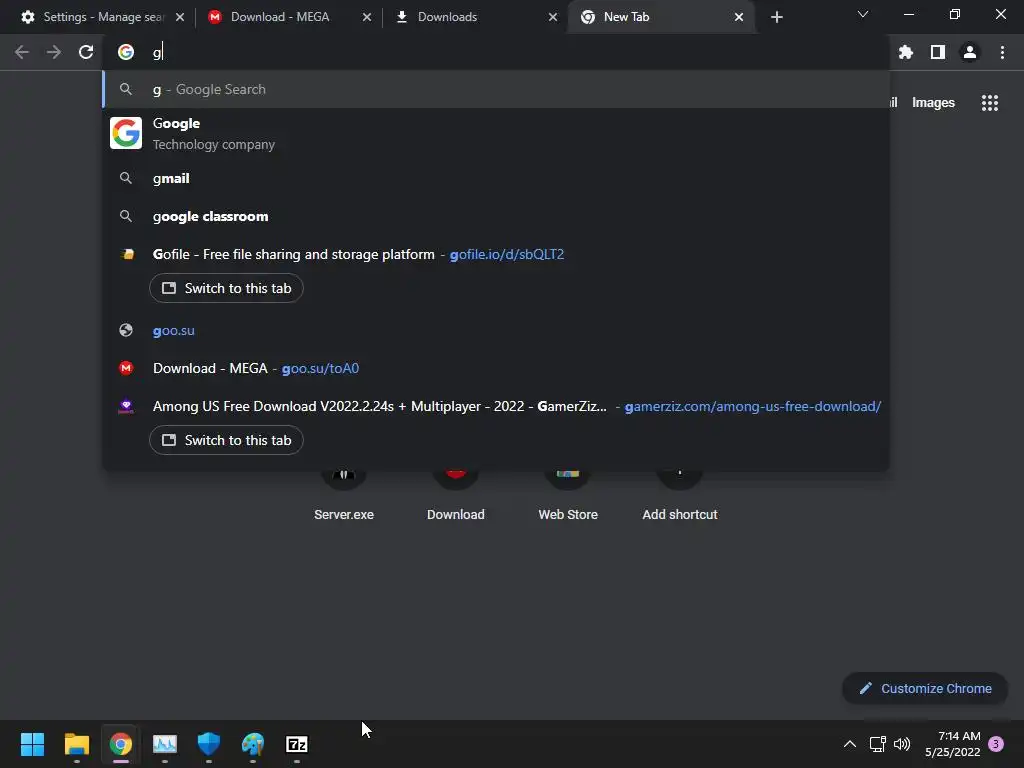Viewport: 1024px width, 768px height.
Task: Close the Downloads tab
Action: coord(553,17)
